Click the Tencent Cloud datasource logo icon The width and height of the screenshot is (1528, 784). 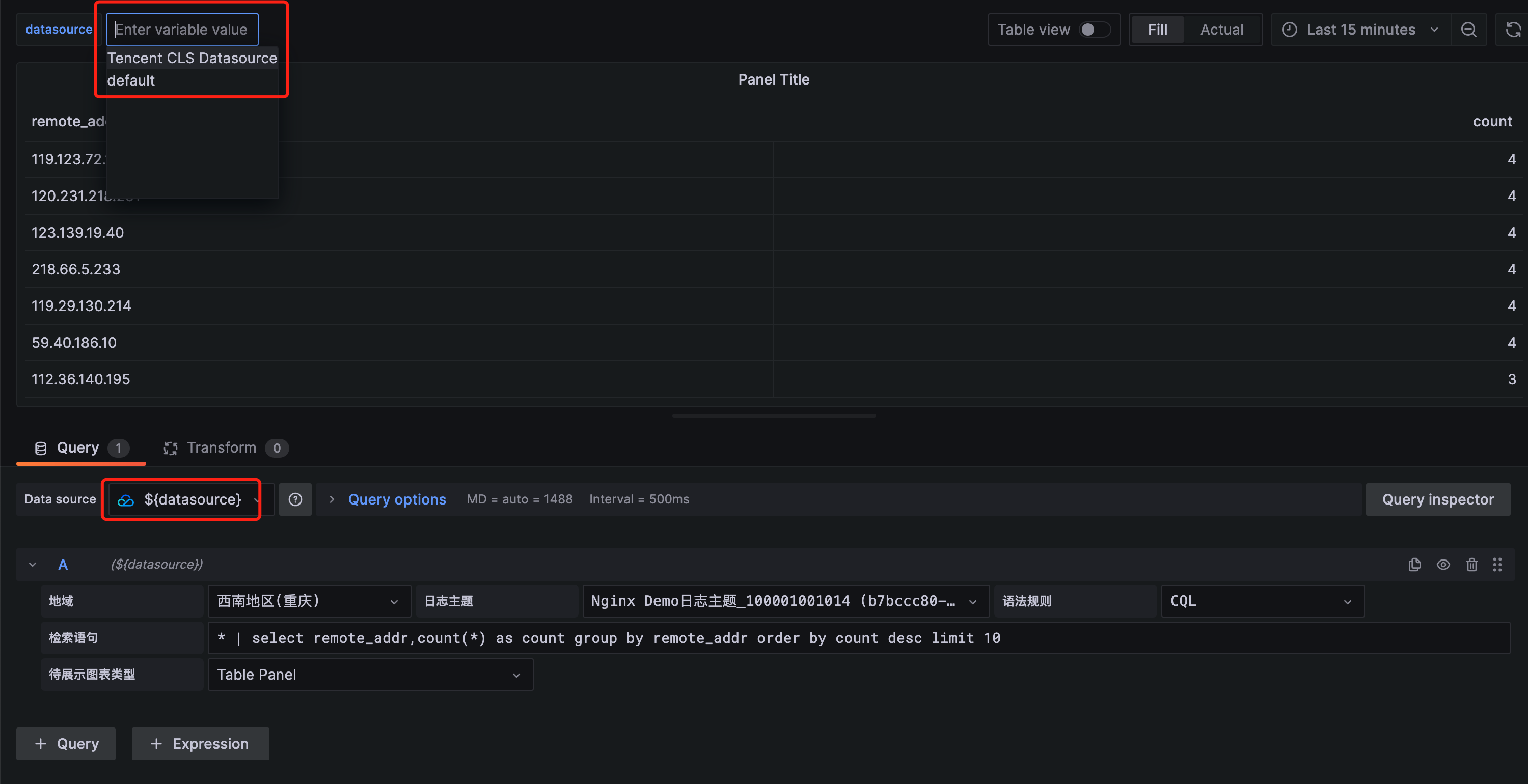point(126,499)
